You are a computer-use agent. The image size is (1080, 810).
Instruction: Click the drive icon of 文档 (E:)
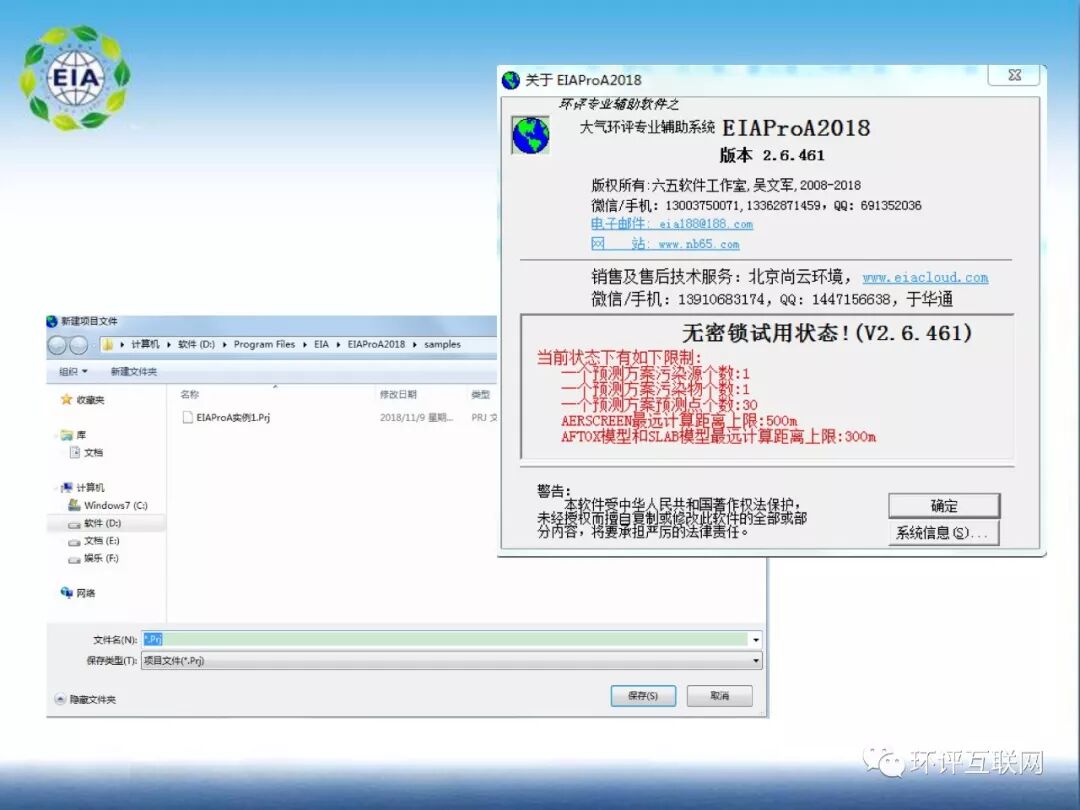(x=74, y=541)
